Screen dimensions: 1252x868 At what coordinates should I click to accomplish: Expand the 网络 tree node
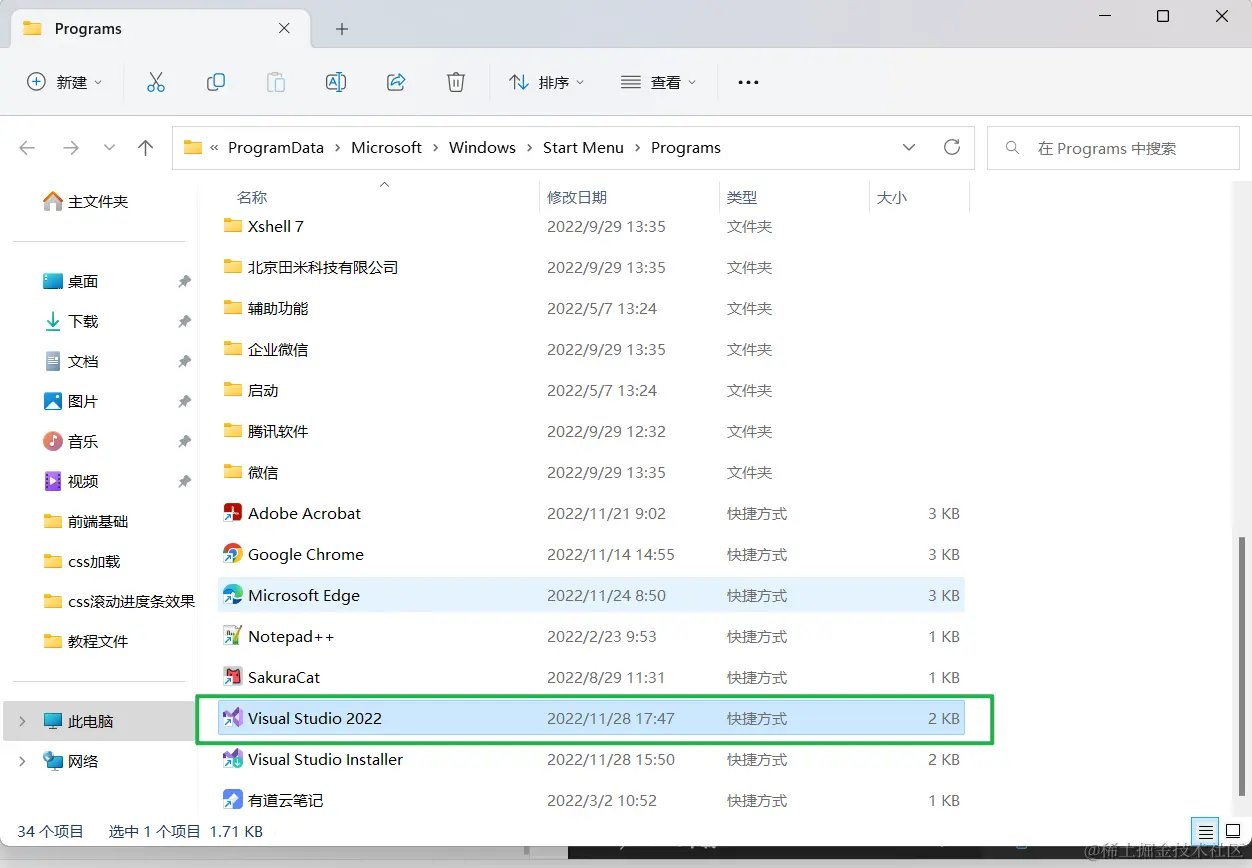click(22, 761)
